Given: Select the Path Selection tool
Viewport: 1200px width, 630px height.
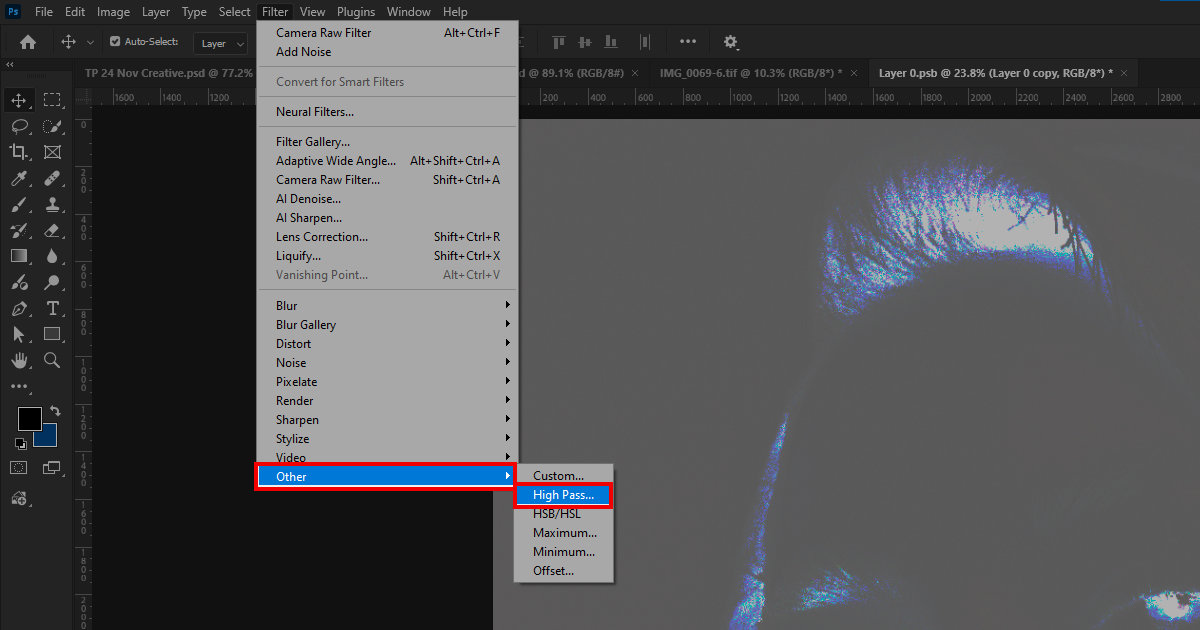Looking at the screenshot, I should 19,334.
